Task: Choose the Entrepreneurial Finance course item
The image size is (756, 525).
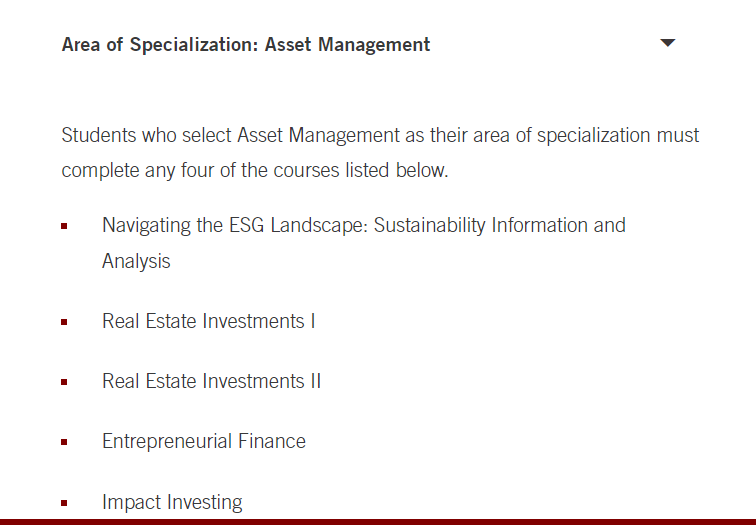Action: pos(204,441)
